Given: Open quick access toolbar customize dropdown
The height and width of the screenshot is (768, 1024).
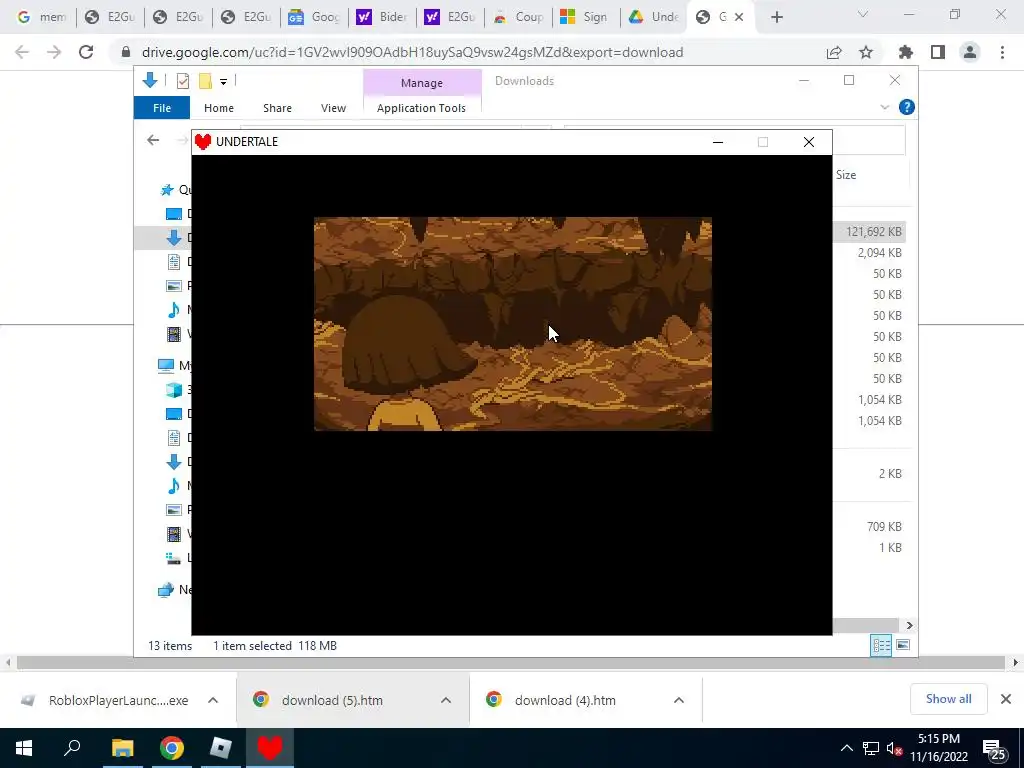Looking at the screenshot, I should [x=223, y=82].
